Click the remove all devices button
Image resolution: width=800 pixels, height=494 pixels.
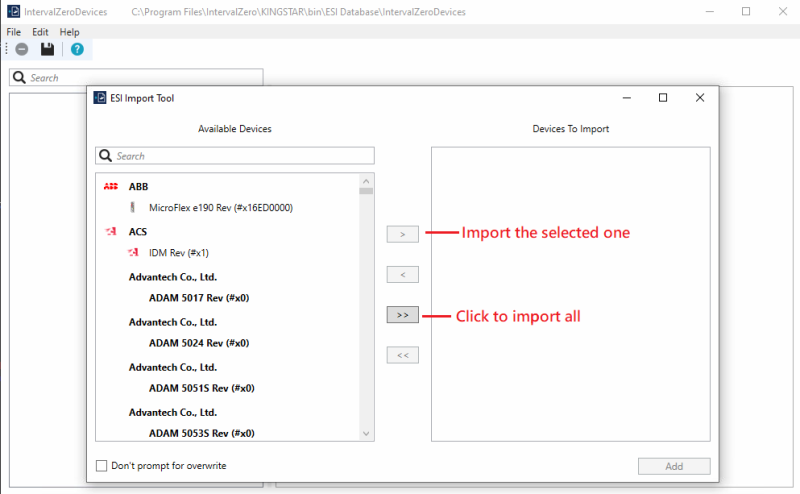coord(402,354)
